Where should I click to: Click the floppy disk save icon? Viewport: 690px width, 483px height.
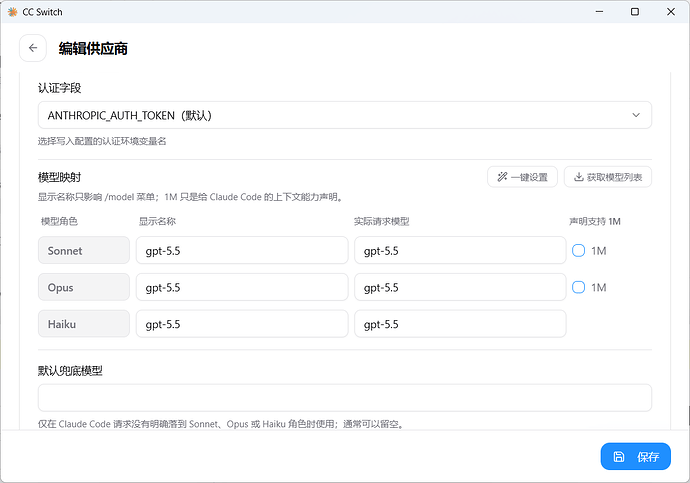(x=619, y=457)
